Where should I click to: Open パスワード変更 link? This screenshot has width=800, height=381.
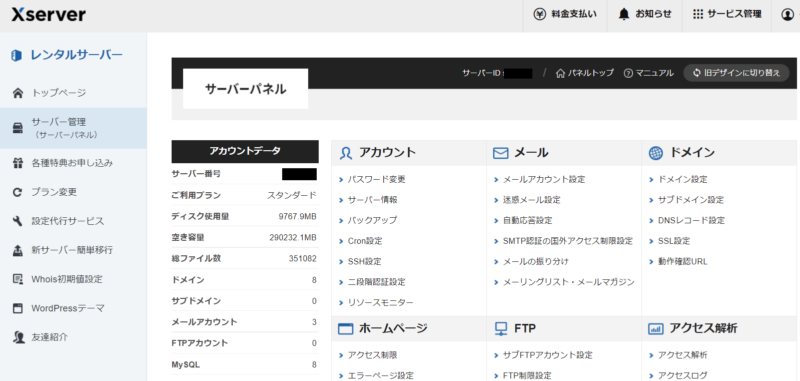coord(377,180)
